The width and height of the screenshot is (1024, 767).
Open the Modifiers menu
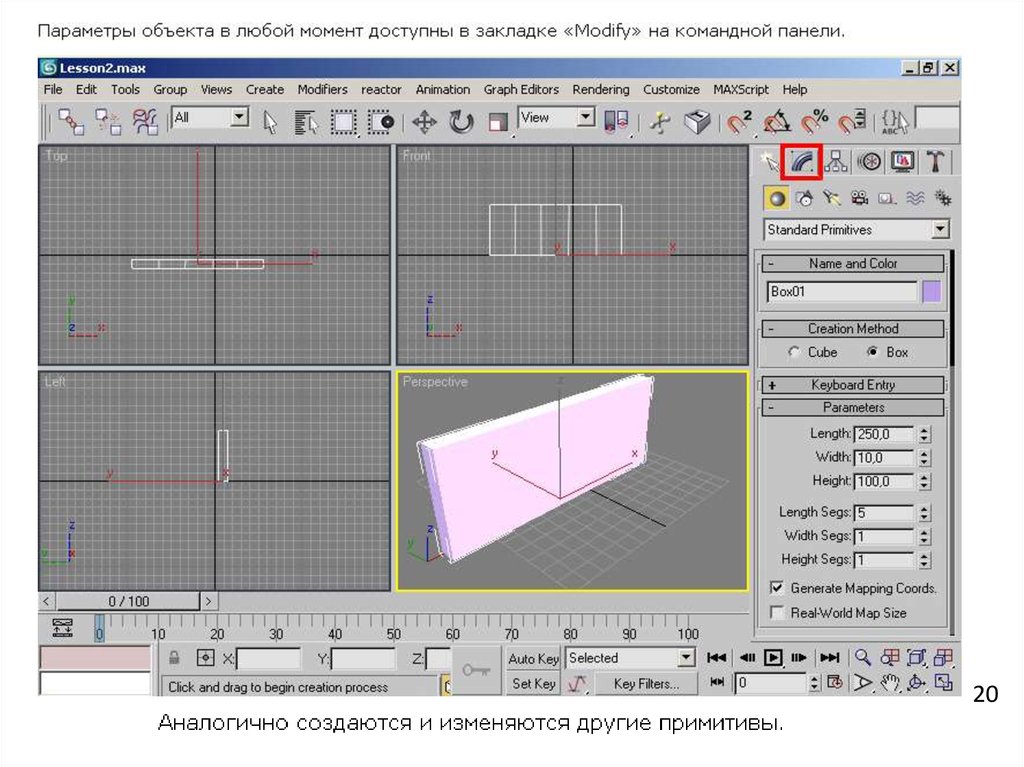[x=322, y=90]
